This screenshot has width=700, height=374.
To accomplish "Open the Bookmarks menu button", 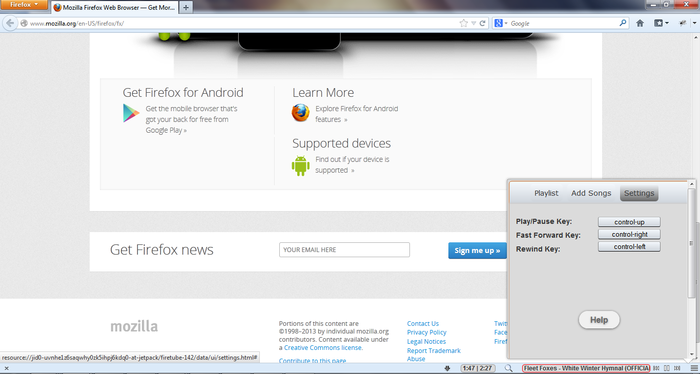I will (661, 23).
